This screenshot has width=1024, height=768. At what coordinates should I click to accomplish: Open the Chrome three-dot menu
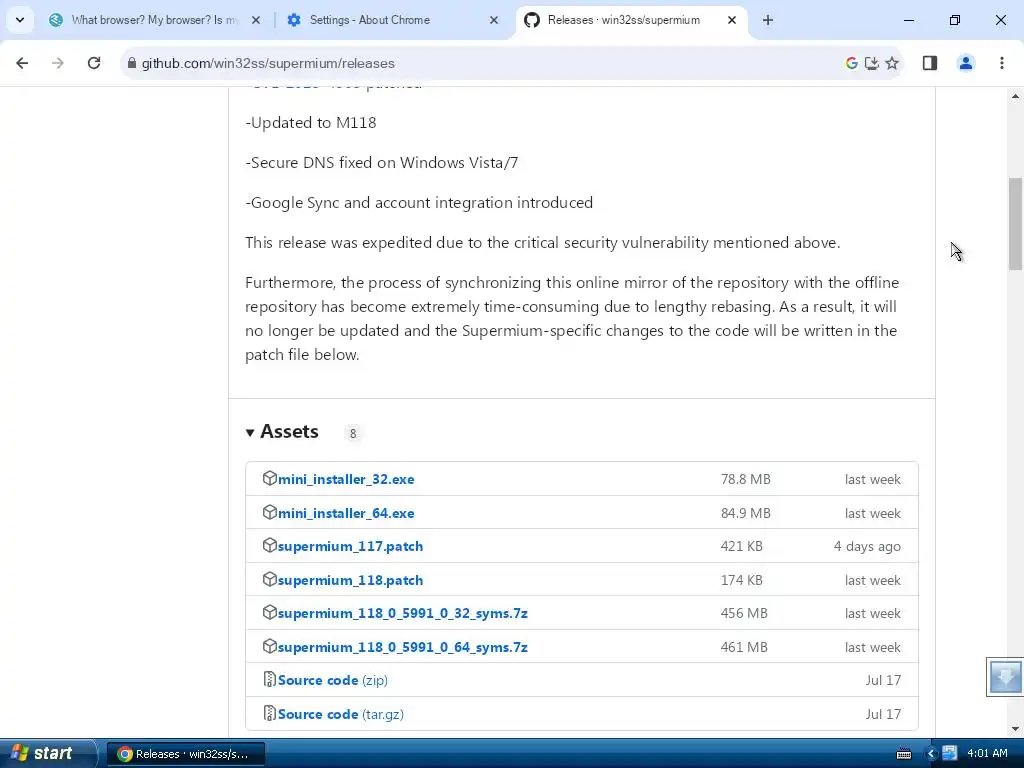click(1002, 63)
